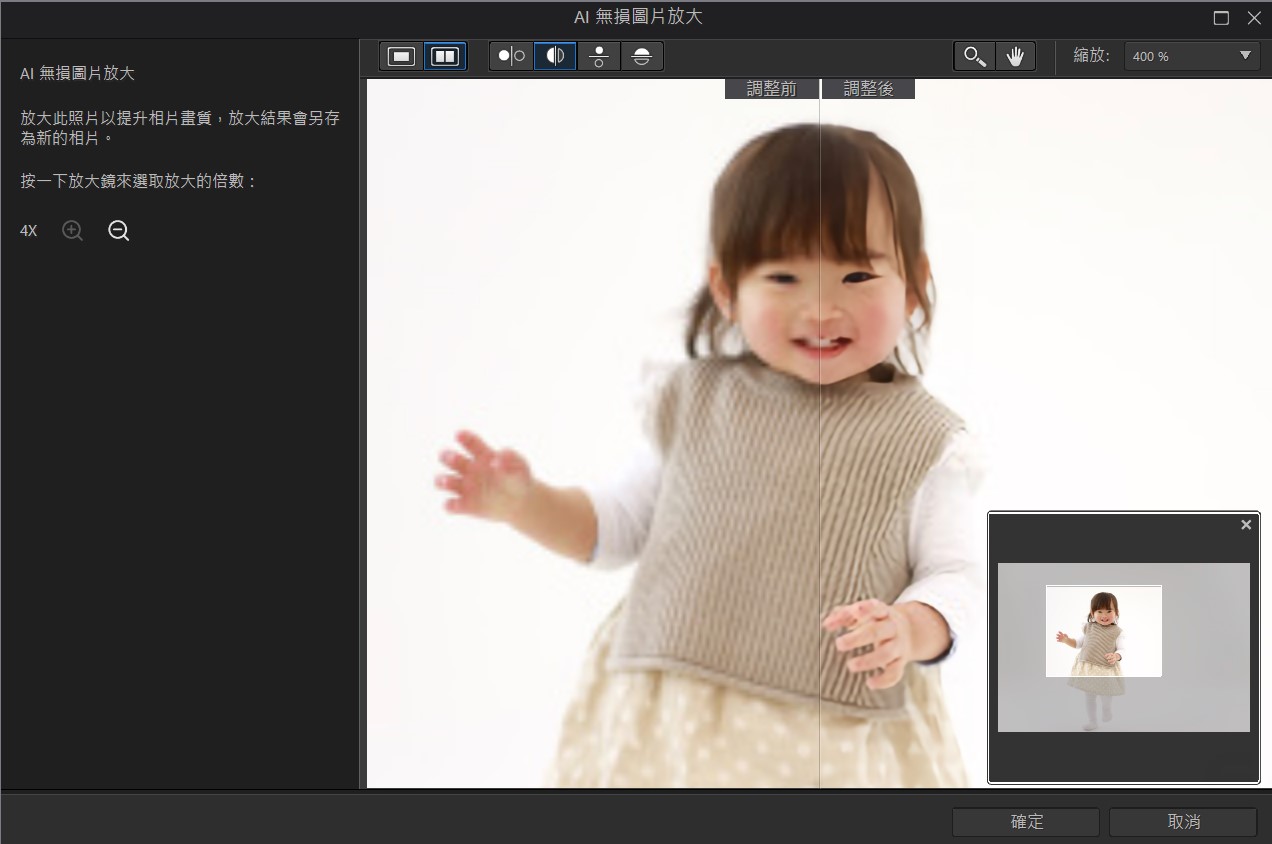Click the navigator thumbnail of the girl

pyautogui.click(x=1103, y=631)
